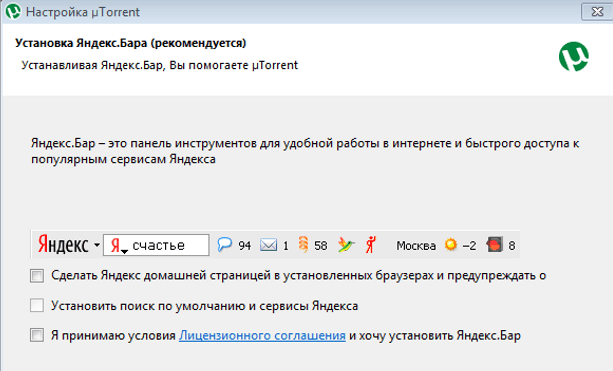Click the temperature value −2
613x371 pixels.
tap(469, 246)
